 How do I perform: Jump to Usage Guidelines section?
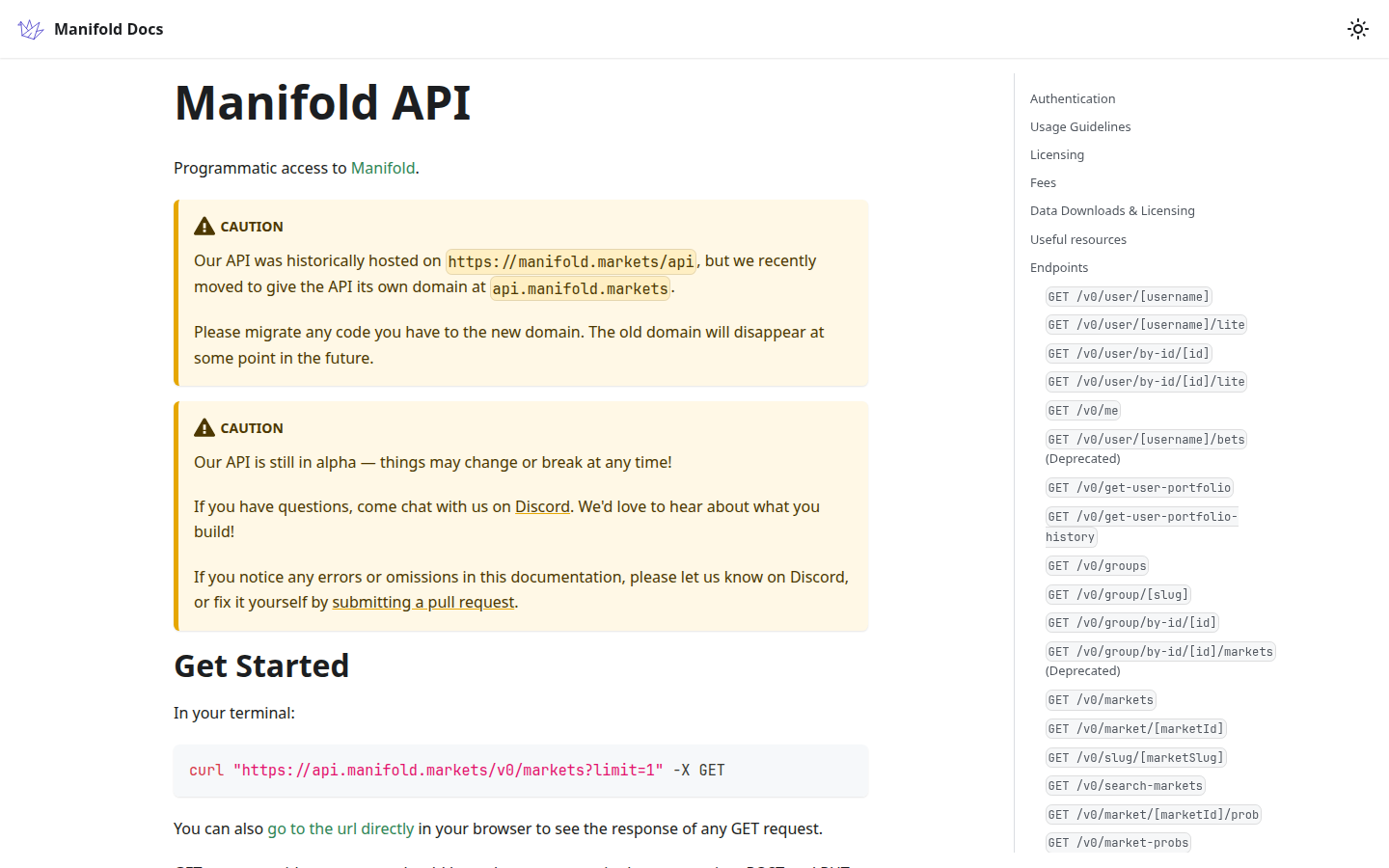coord(1080,126)
